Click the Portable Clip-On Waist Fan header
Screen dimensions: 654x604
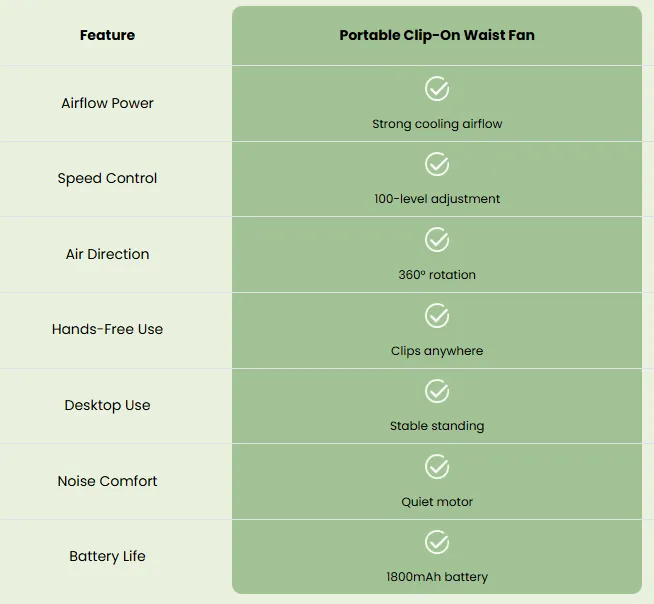[437, 35]
